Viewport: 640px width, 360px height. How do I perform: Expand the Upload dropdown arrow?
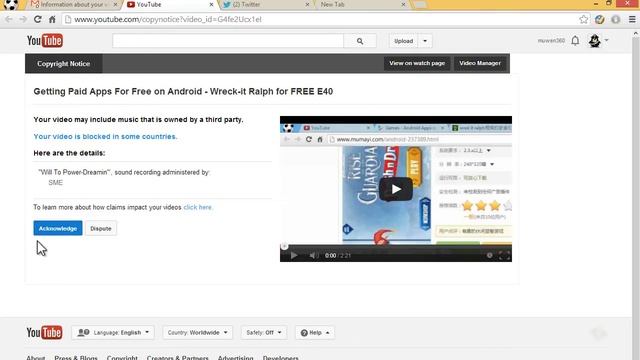tap(425, 41)
